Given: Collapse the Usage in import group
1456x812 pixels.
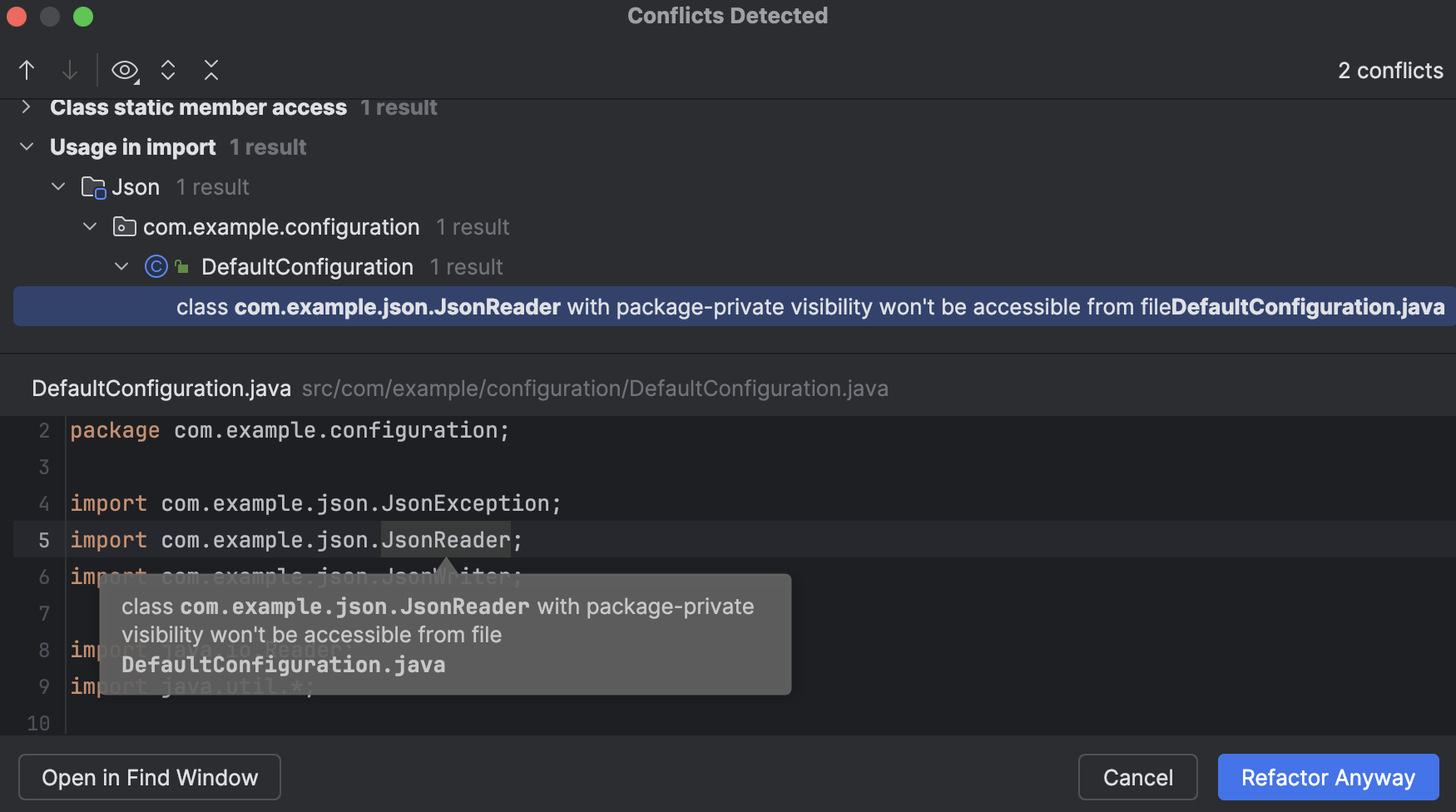Looking at the screenshot, I should 26,146.
